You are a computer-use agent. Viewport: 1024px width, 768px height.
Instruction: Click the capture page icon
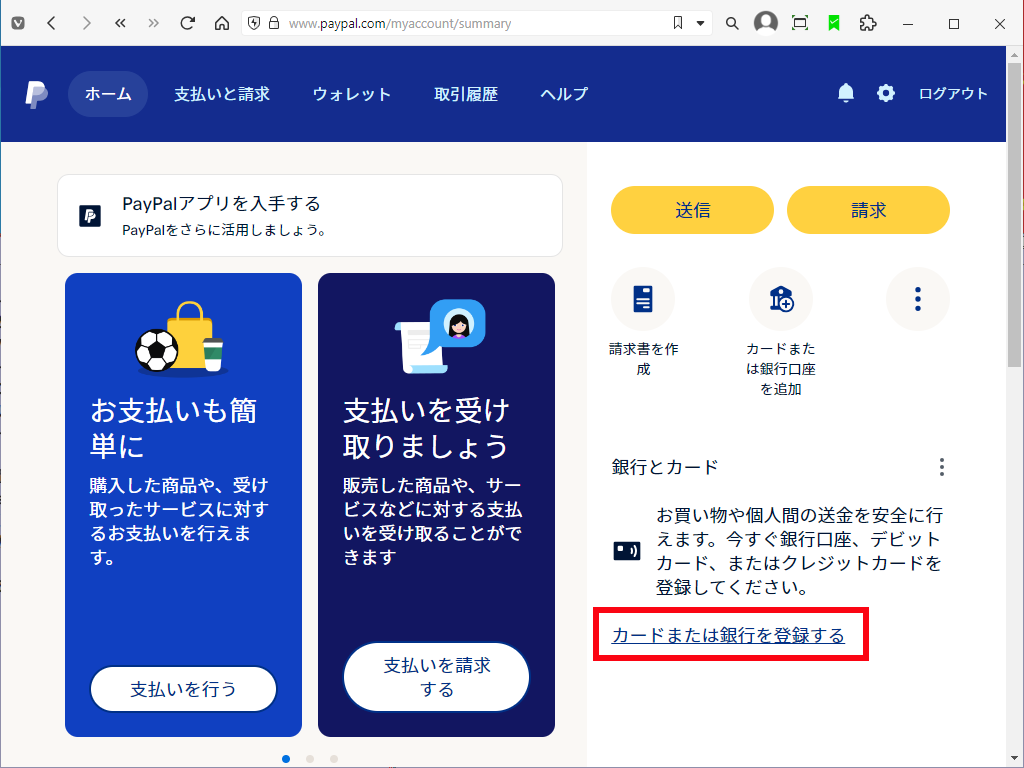point(800,24)
